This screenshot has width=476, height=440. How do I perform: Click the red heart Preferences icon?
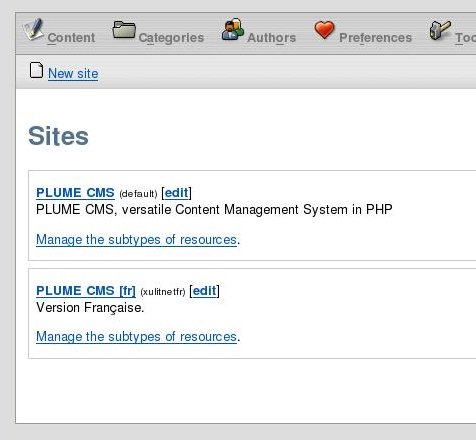[324, 30]
